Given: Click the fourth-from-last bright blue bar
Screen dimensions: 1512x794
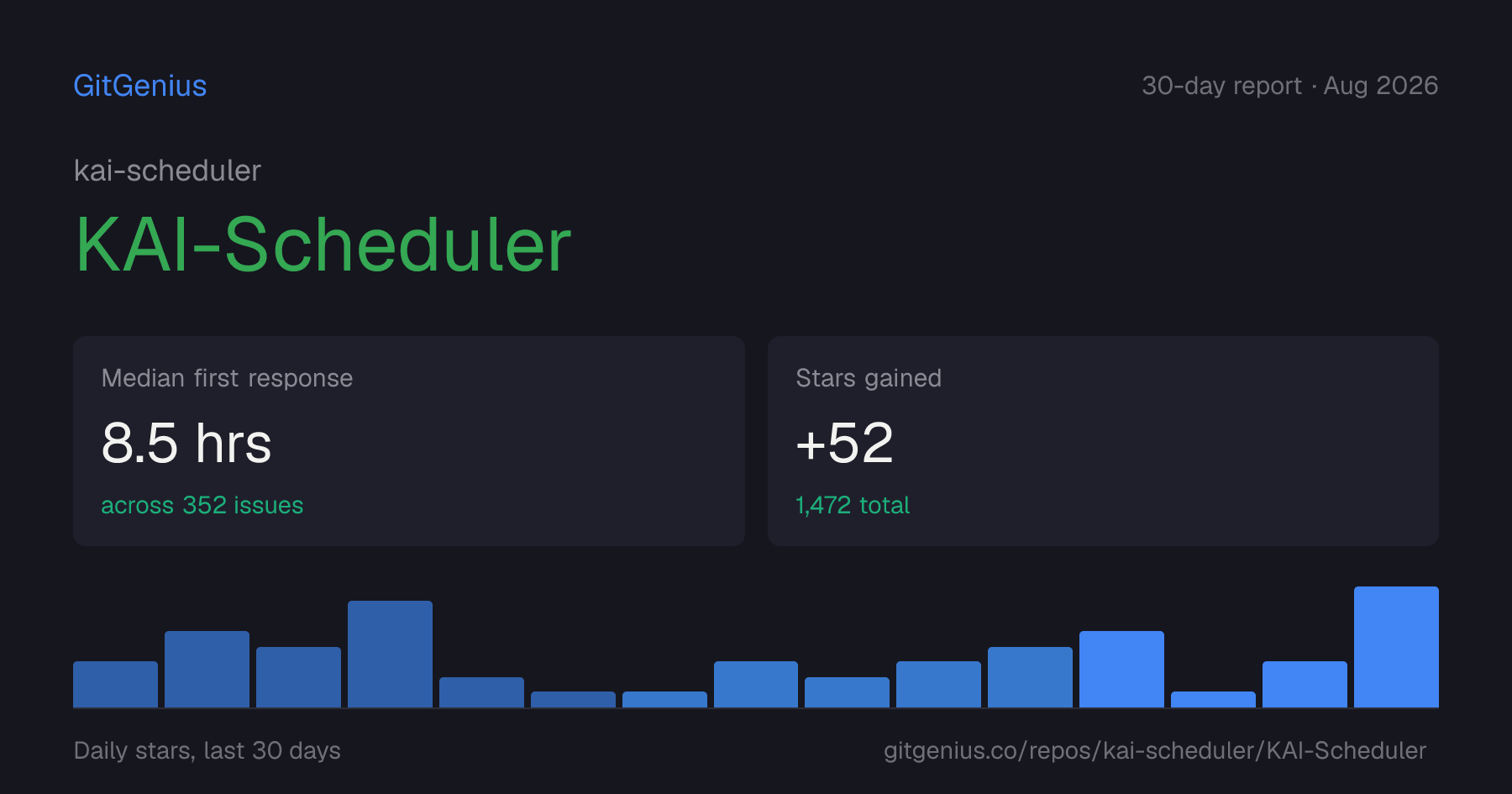Looking at the screenshot, I should pos(1121,669).
